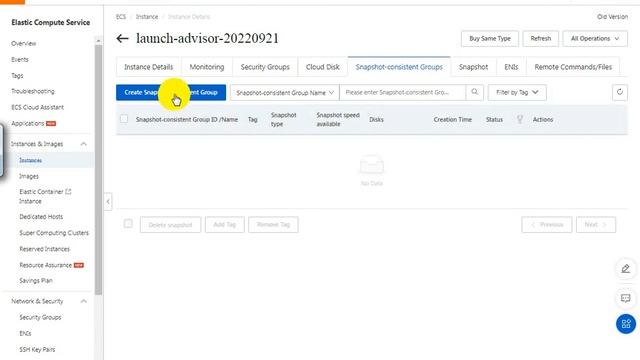Screen dimensions: 640x360
Task: Open the Status column filter icon
Action: pos(520,120)
